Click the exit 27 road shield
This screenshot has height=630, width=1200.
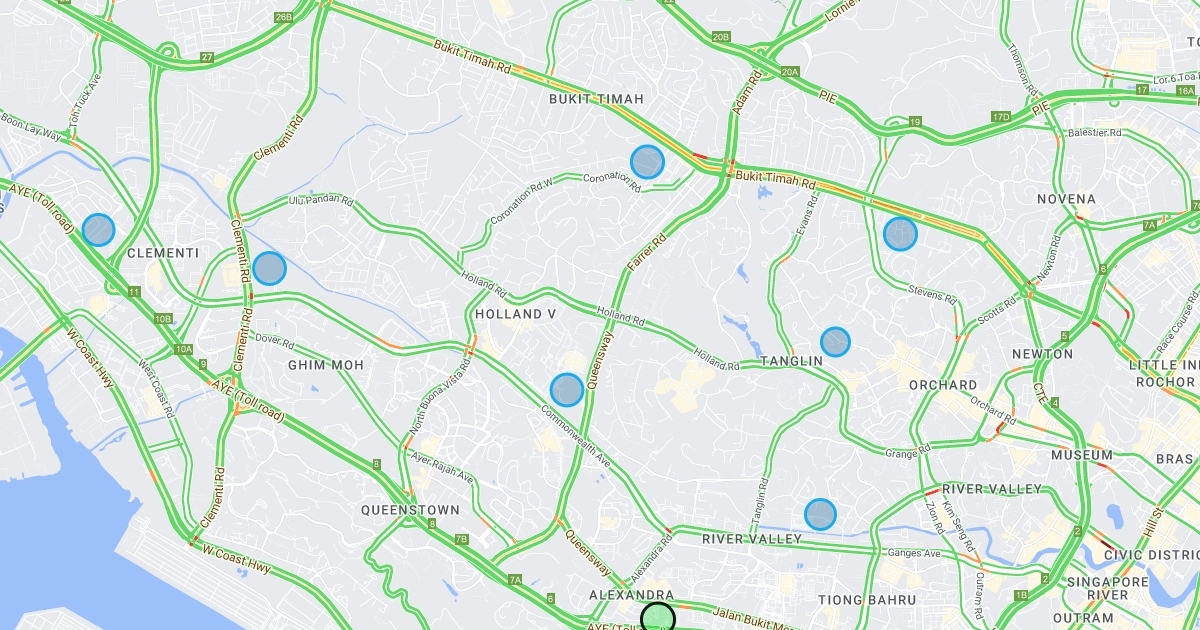click(x=207, y=57)
